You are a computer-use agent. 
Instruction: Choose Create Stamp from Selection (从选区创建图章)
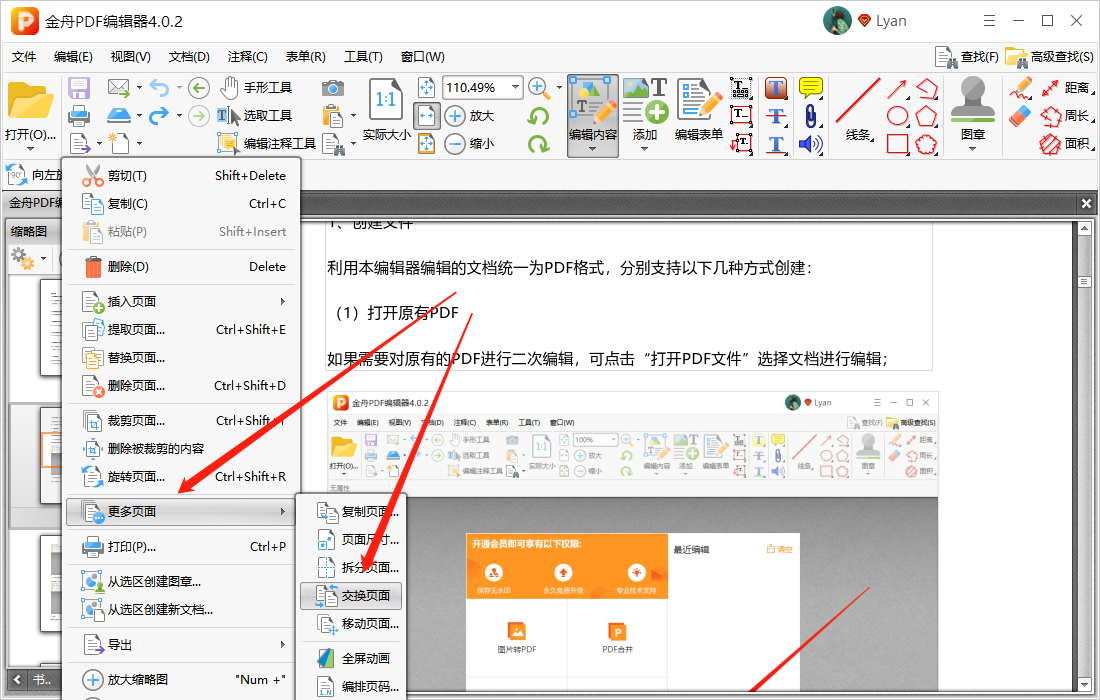click(x=184, y=581)
